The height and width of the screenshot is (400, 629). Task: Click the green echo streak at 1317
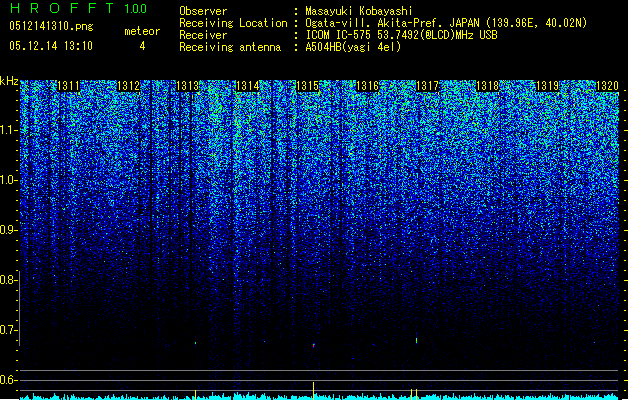pos(416,340)
